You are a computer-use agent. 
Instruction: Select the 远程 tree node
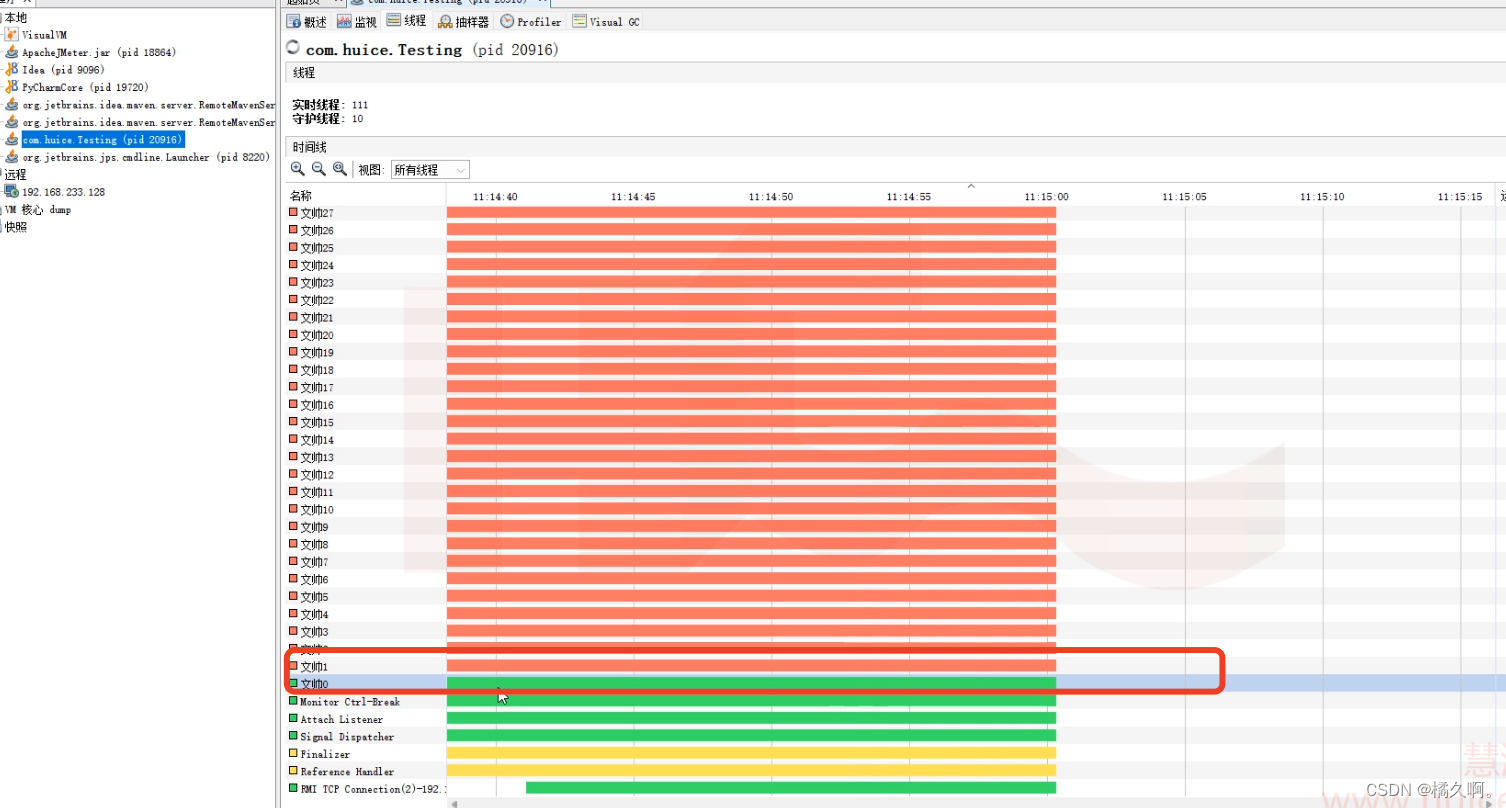[x=16, y=174]
